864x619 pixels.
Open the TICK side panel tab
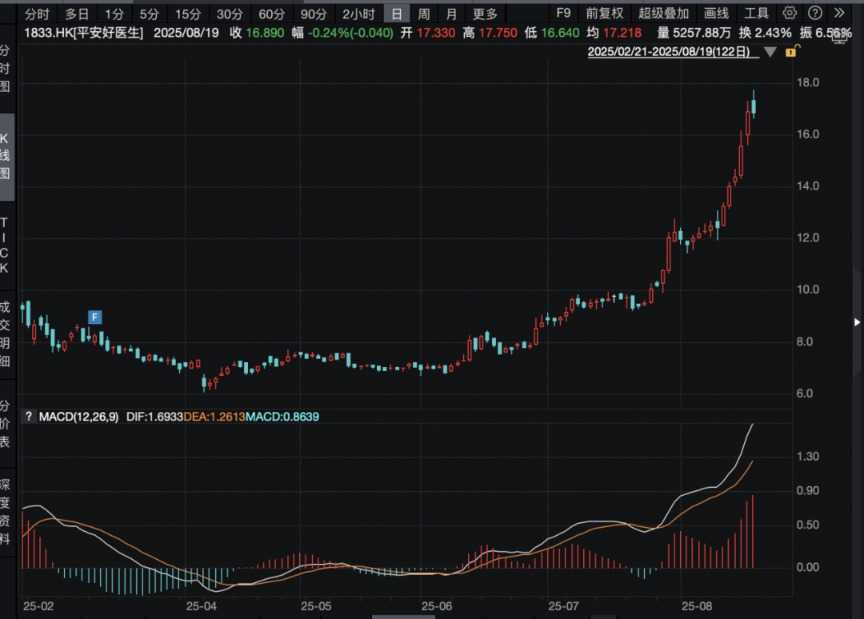tap(6, 245)
